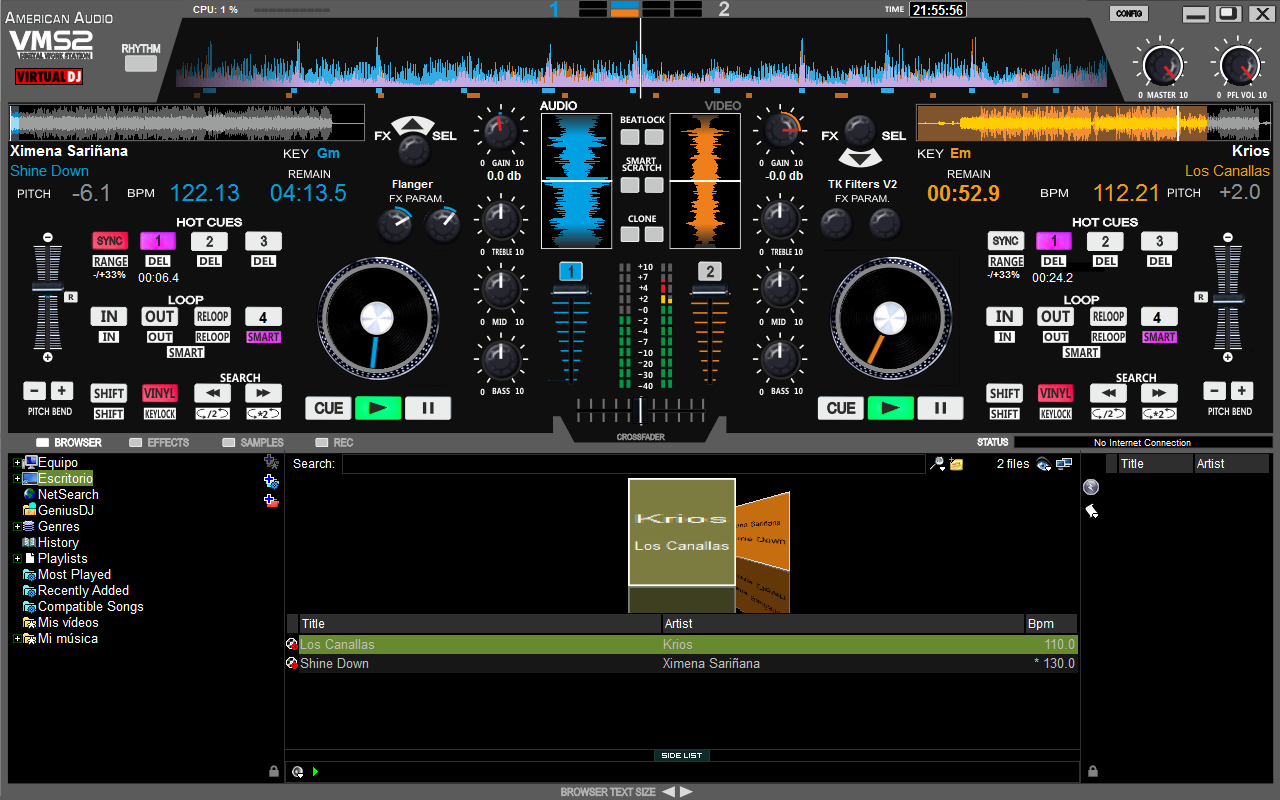Click left deck loop halve button

point(213,413)
